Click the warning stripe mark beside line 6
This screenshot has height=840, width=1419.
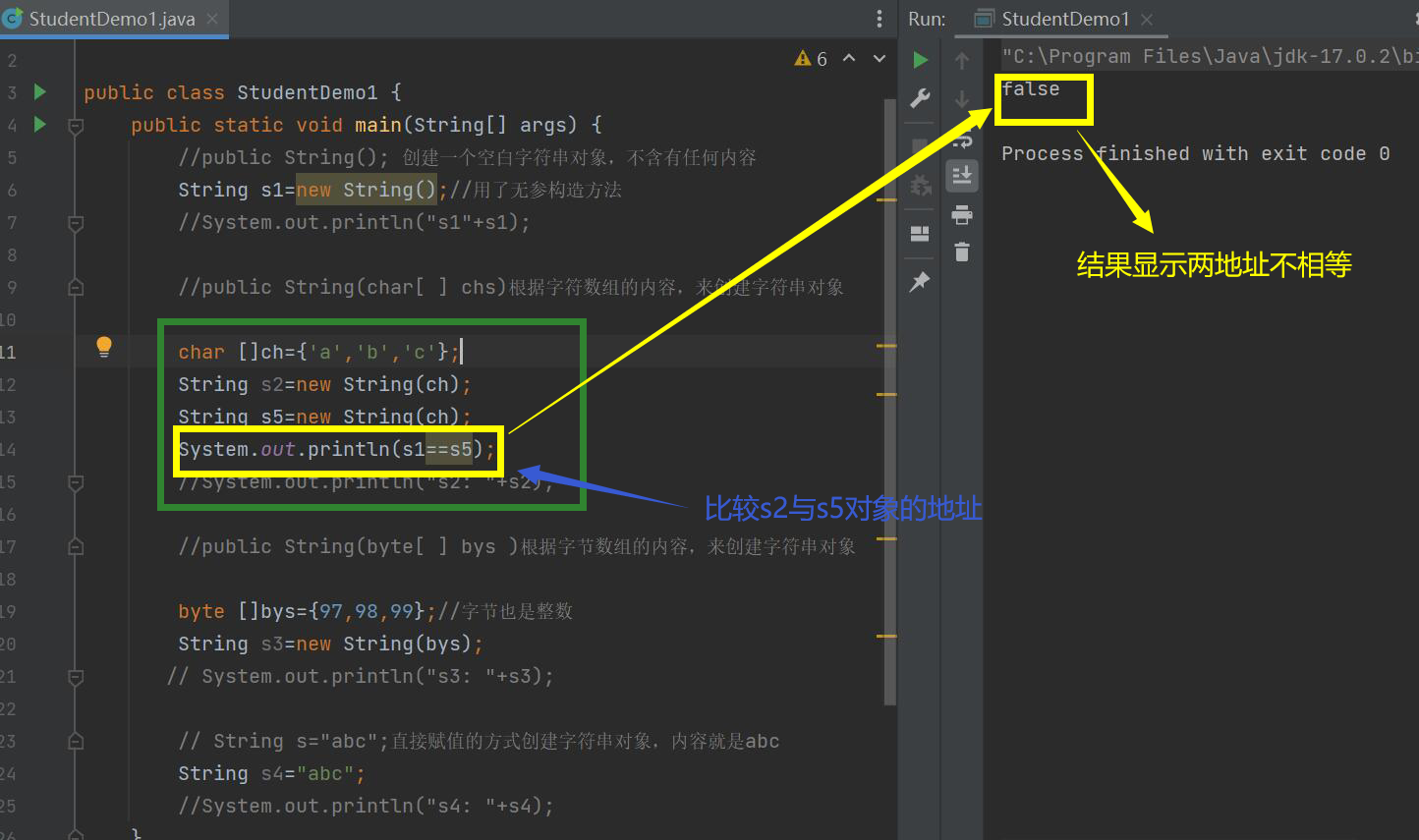pos(886,200)
